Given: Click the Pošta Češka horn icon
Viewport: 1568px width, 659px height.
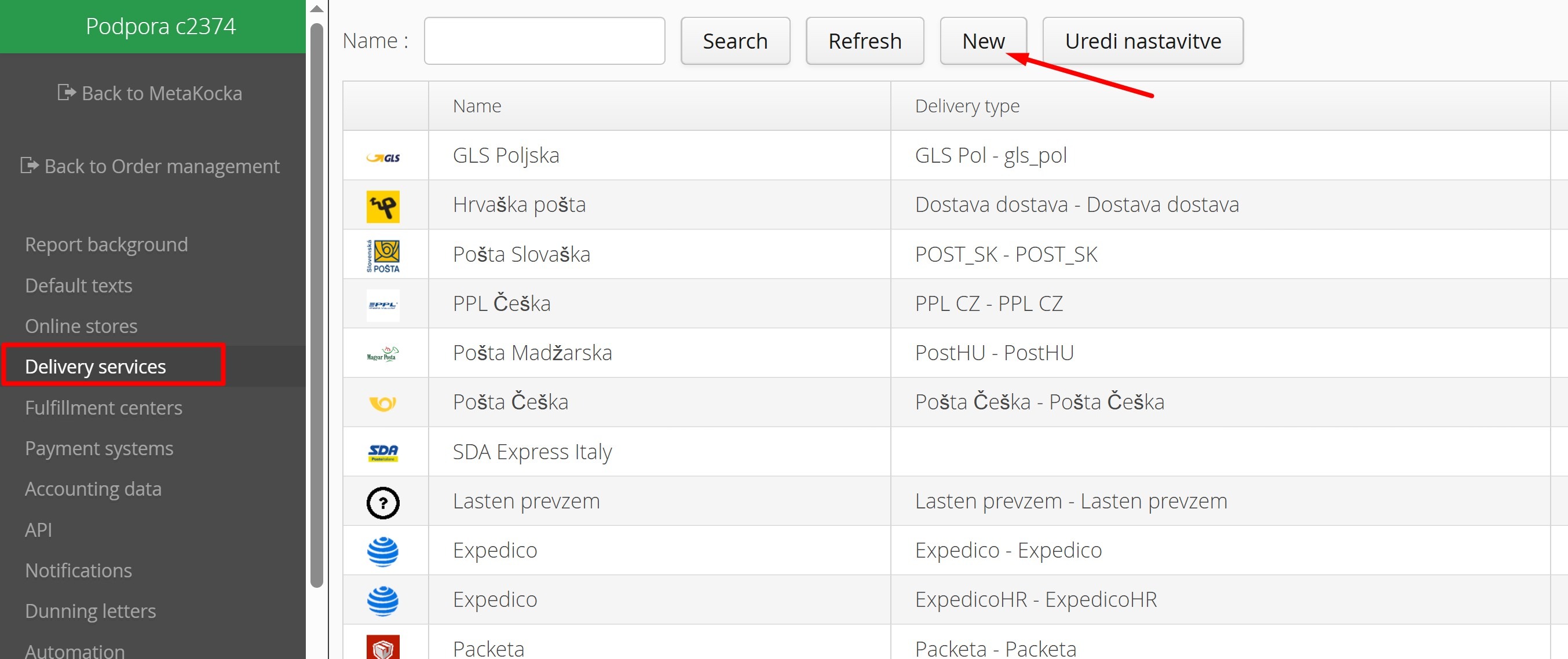Looking at the screenshot, I should click(x=383, y=403).
